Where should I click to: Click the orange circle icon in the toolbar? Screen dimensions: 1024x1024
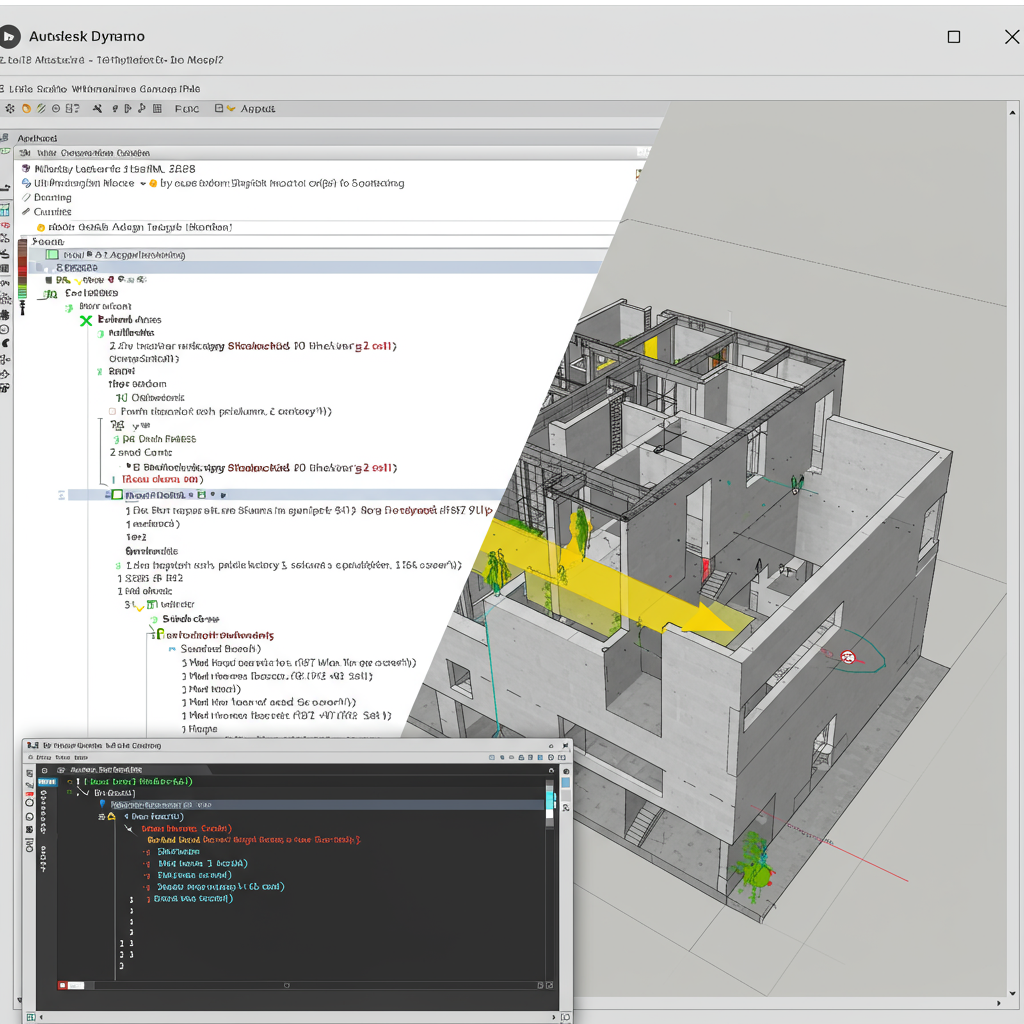pos(27,108)
